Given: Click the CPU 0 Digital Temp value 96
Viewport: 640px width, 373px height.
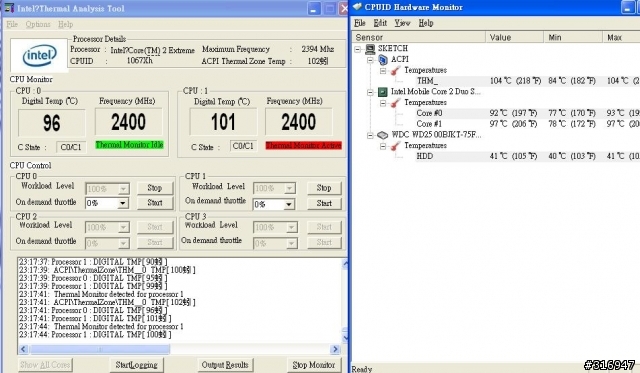Looking at the screenshot, I should (x=52, y=123).
